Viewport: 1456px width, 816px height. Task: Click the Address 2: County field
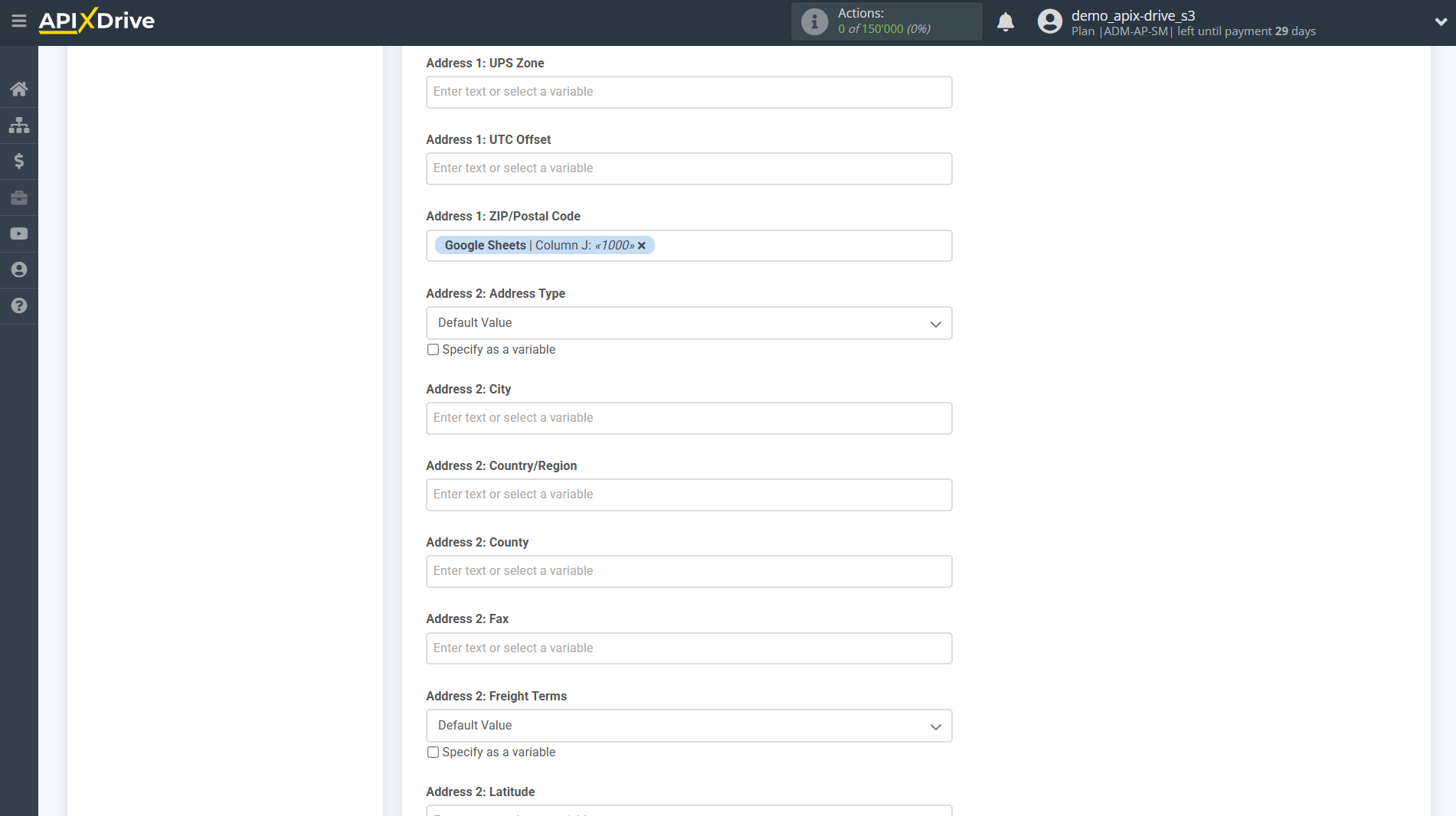click(689, 571)
